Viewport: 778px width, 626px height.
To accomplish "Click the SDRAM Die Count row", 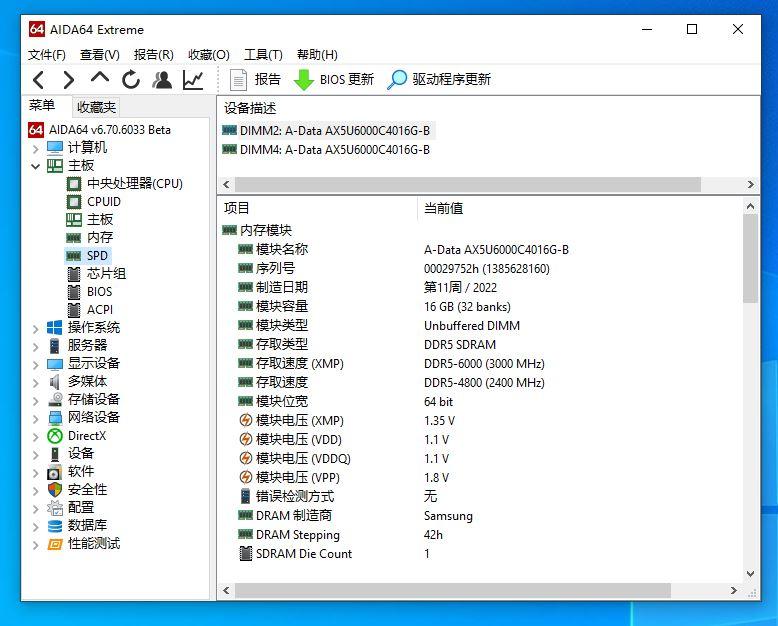I will 333,554.
